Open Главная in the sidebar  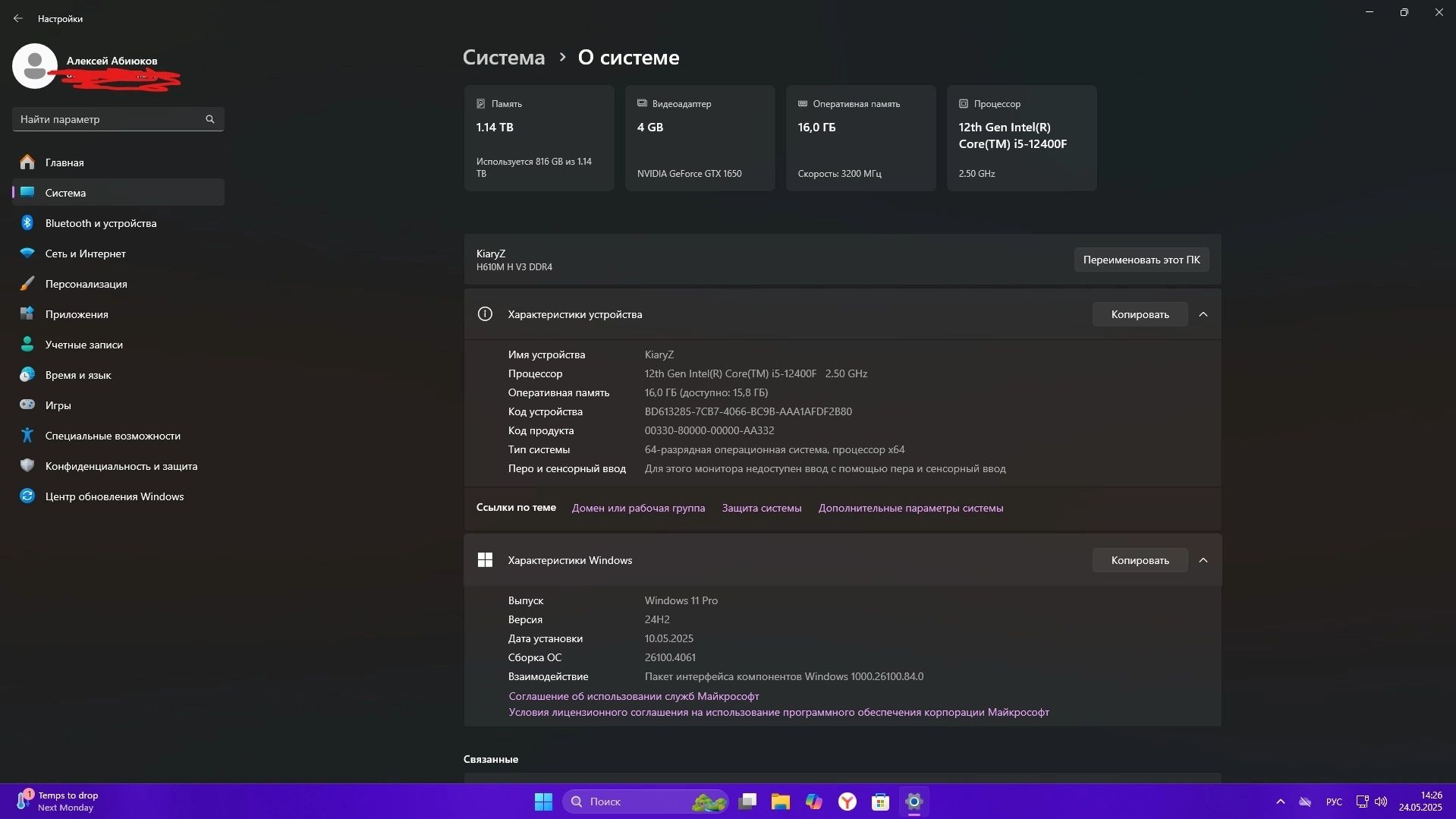pos(118,162)
